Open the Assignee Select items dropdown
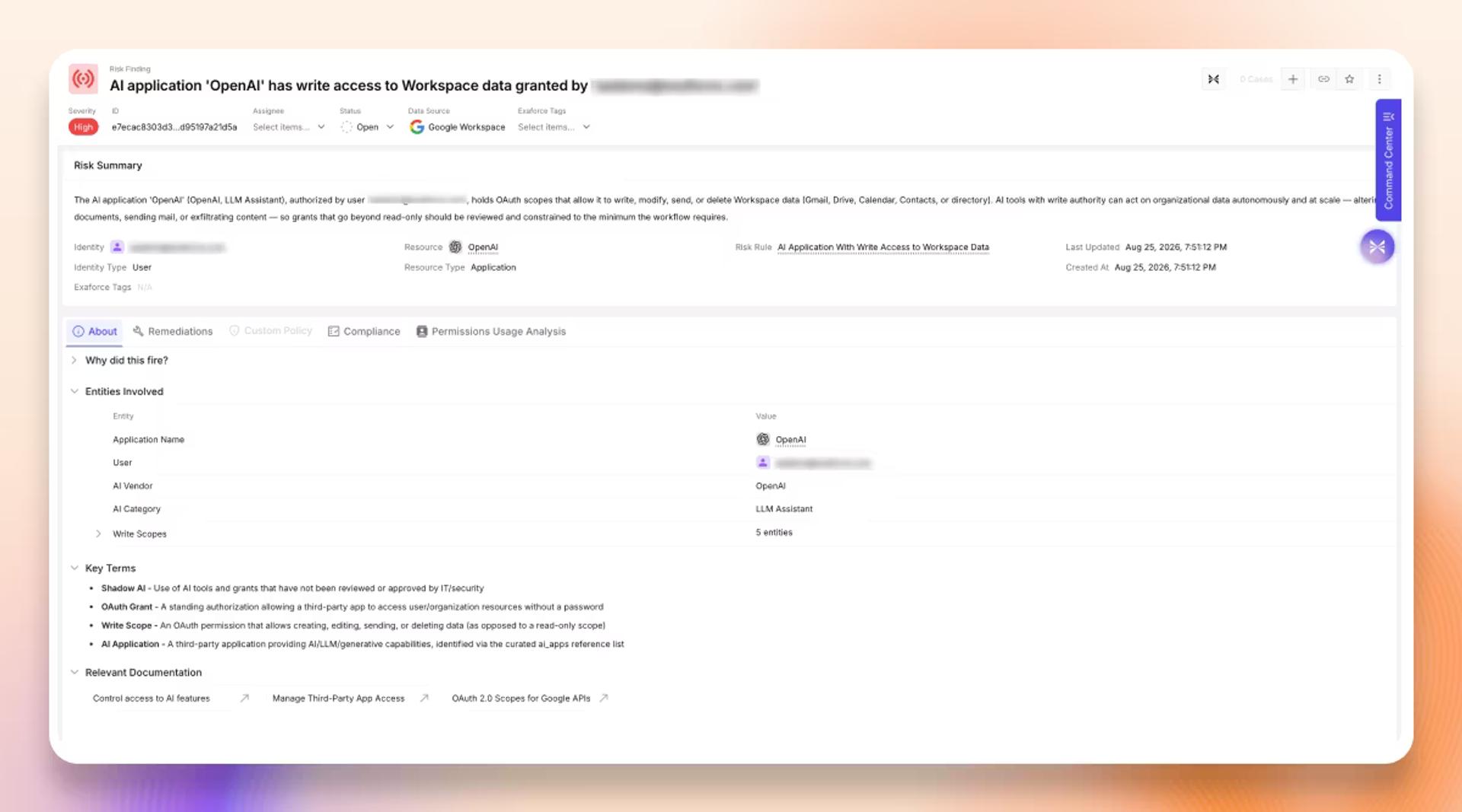 pyautogui.click(x=289, y=127)
